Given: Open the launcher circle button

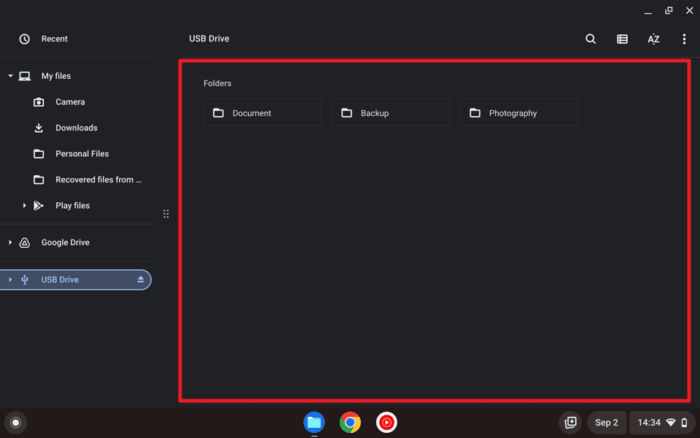Looking at the screenshot, I should pos(16,422).
